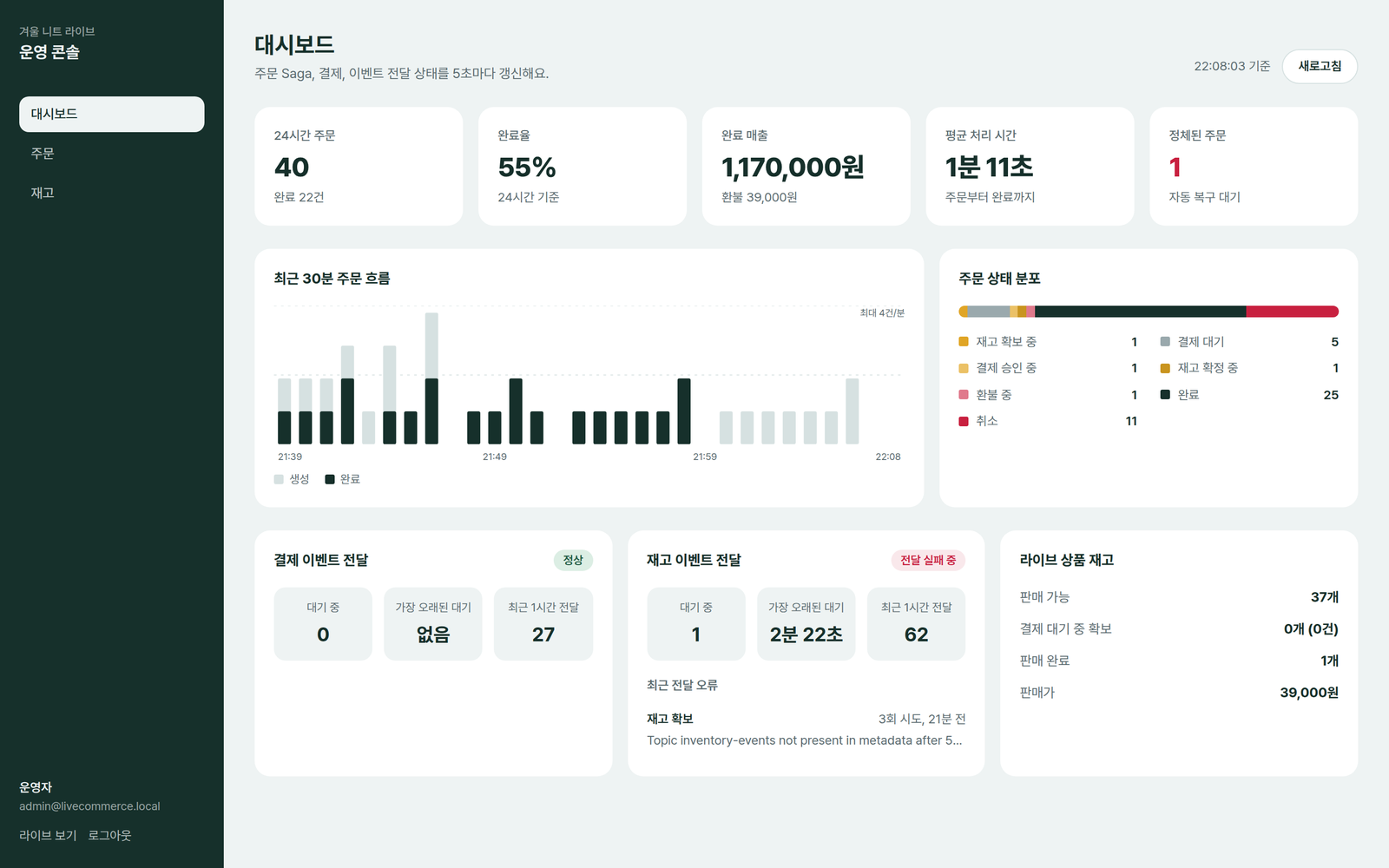
Task: Click the dark 완료 segment of the status bar
Action: coord(1140,312)
